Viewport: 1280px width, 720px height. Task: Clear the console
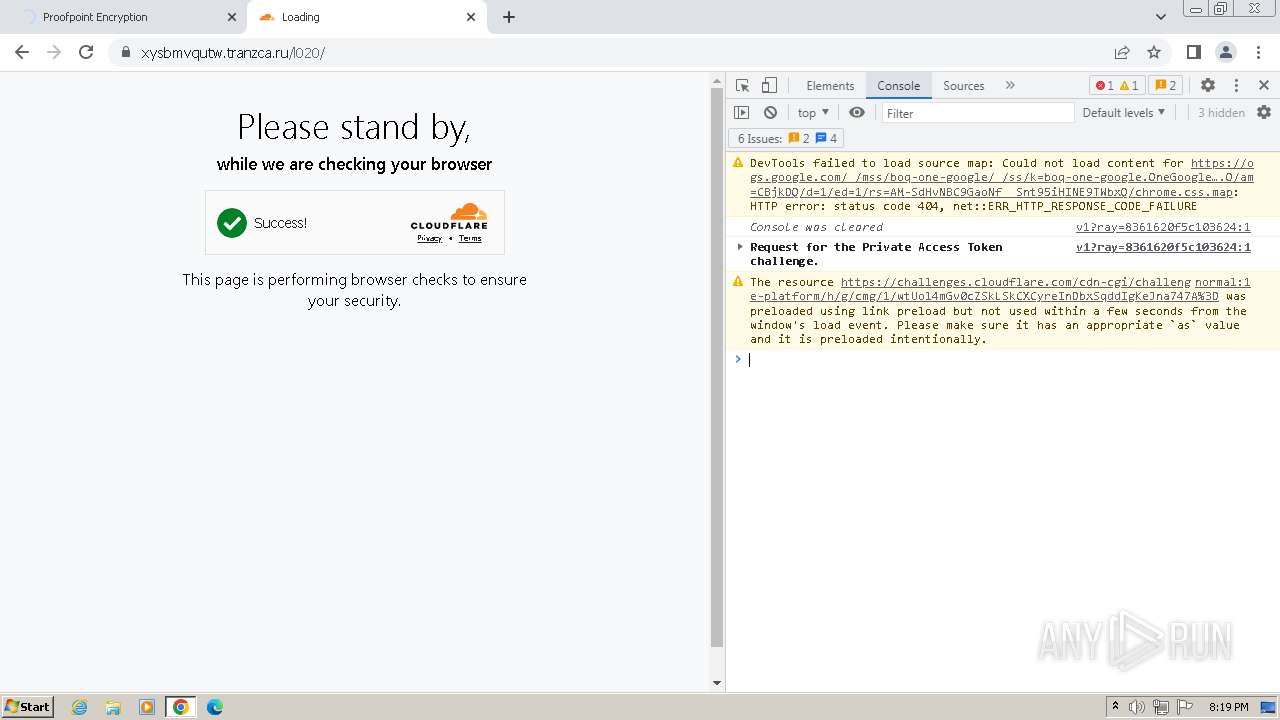pos(770,113)
